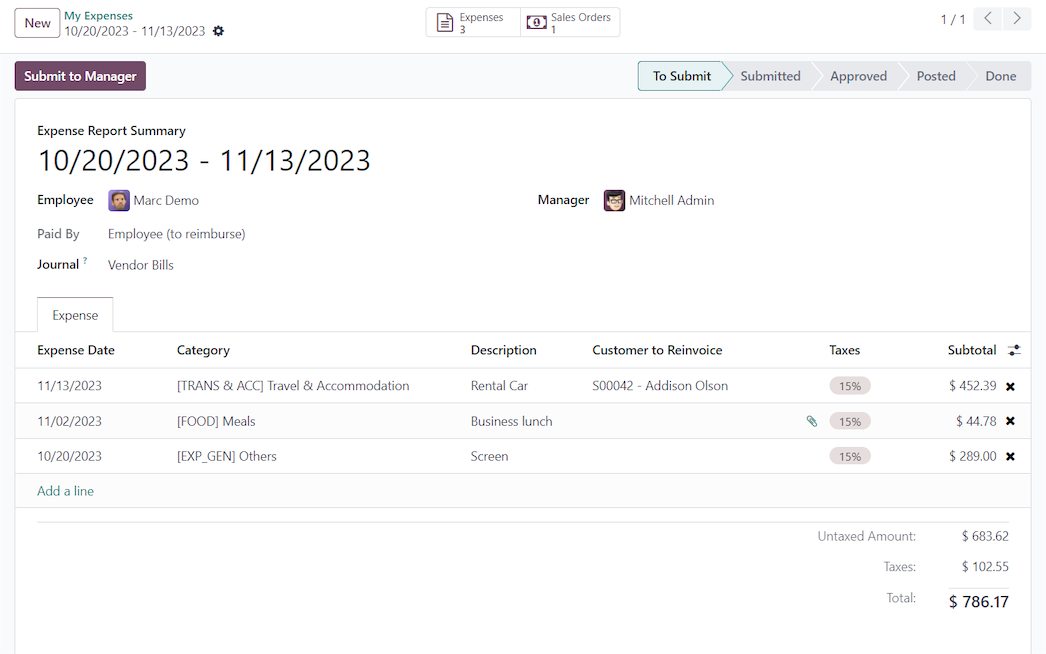The image size is (1046, 654).
Task: Open attachment paperclip on Business lunch line
Action: point(812,421)
